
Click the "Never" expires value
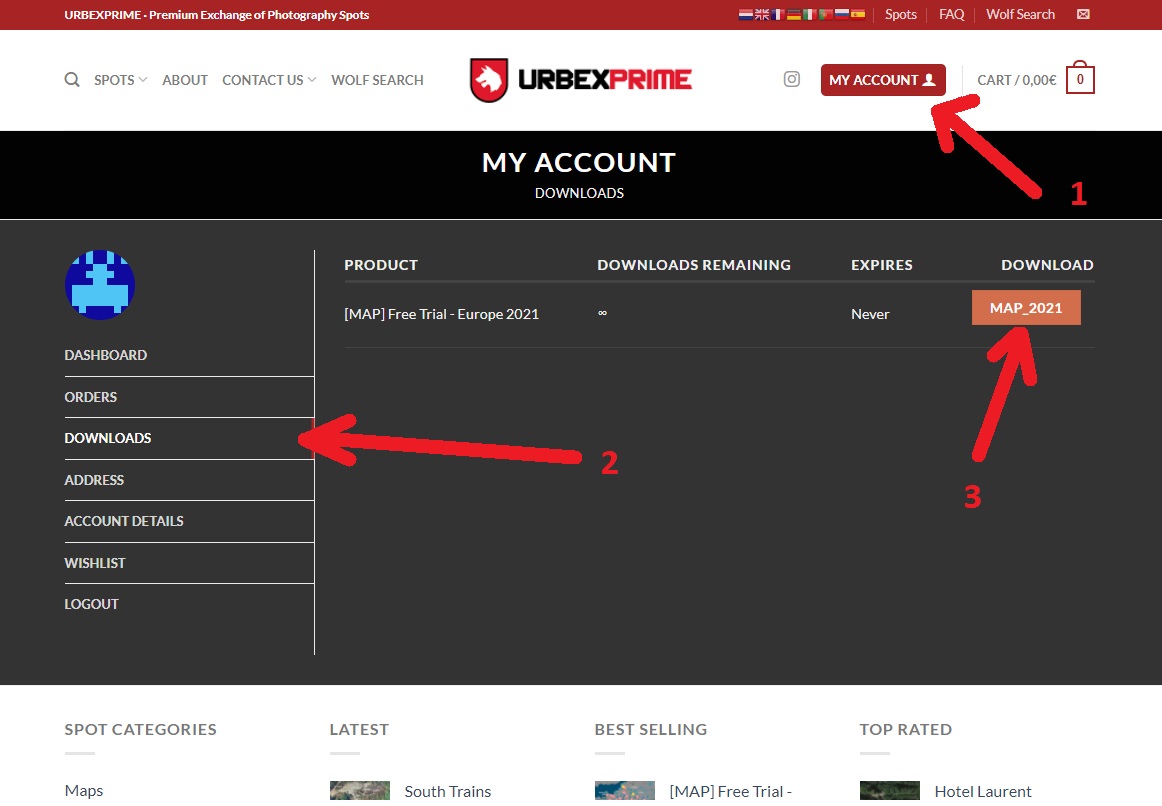pos(870,314)
